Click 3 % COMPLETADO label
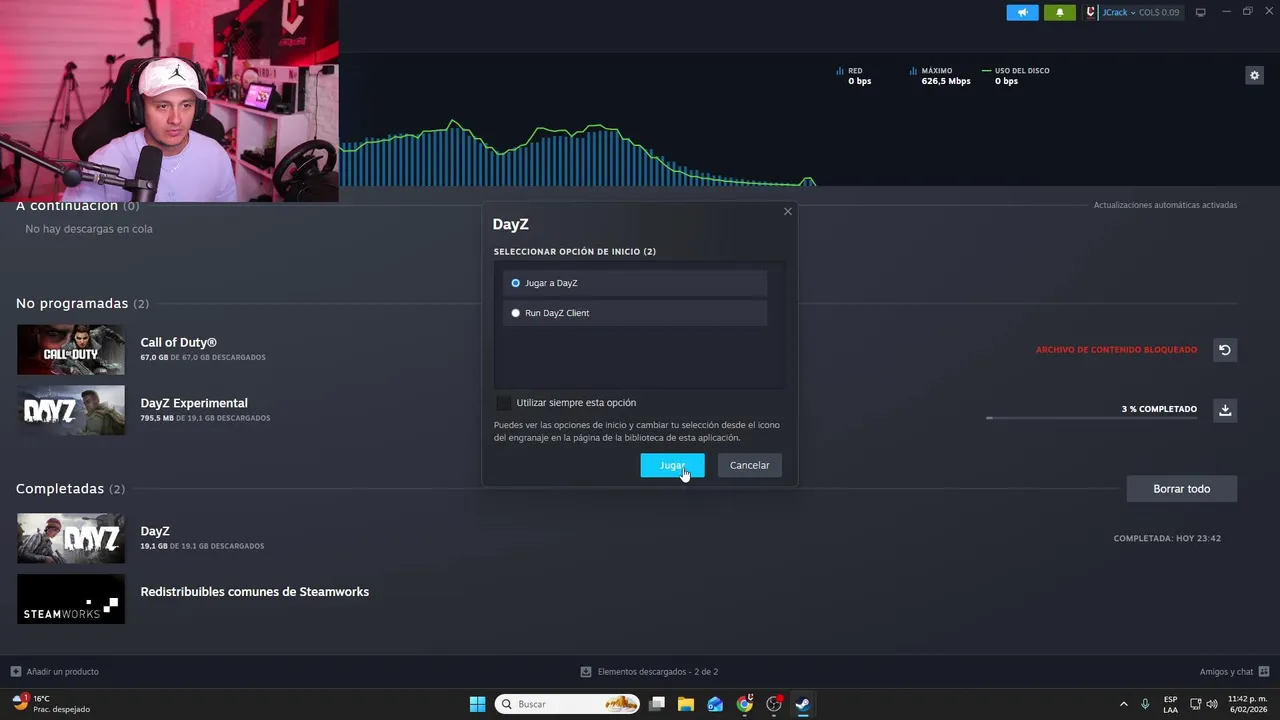This screenshot has height=720, width=1280. tap(1159, 409)
